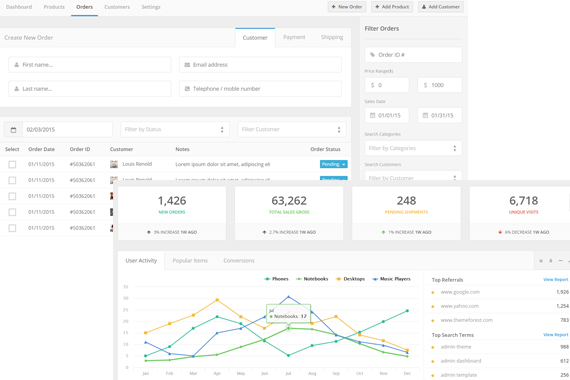Click the minimize dash icon on chart panel
The image size is (570, 380).
click(560, 261)
